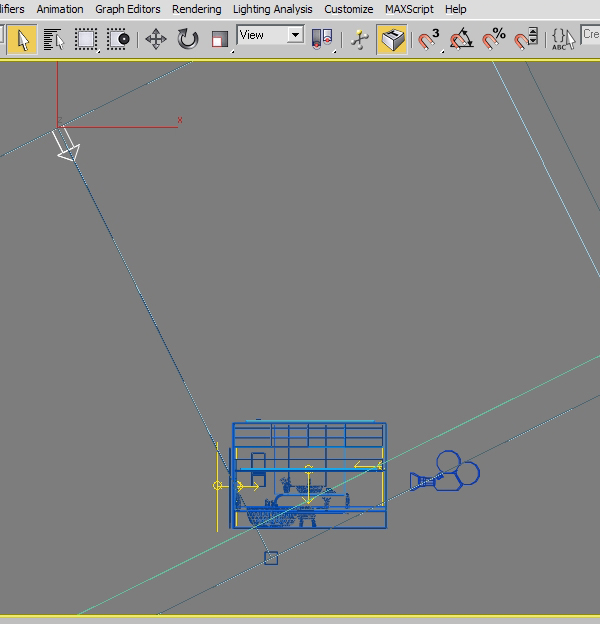600x624 pixels.
Task: Activate the Select and Scale tool
Action: [x=220, y=39]
